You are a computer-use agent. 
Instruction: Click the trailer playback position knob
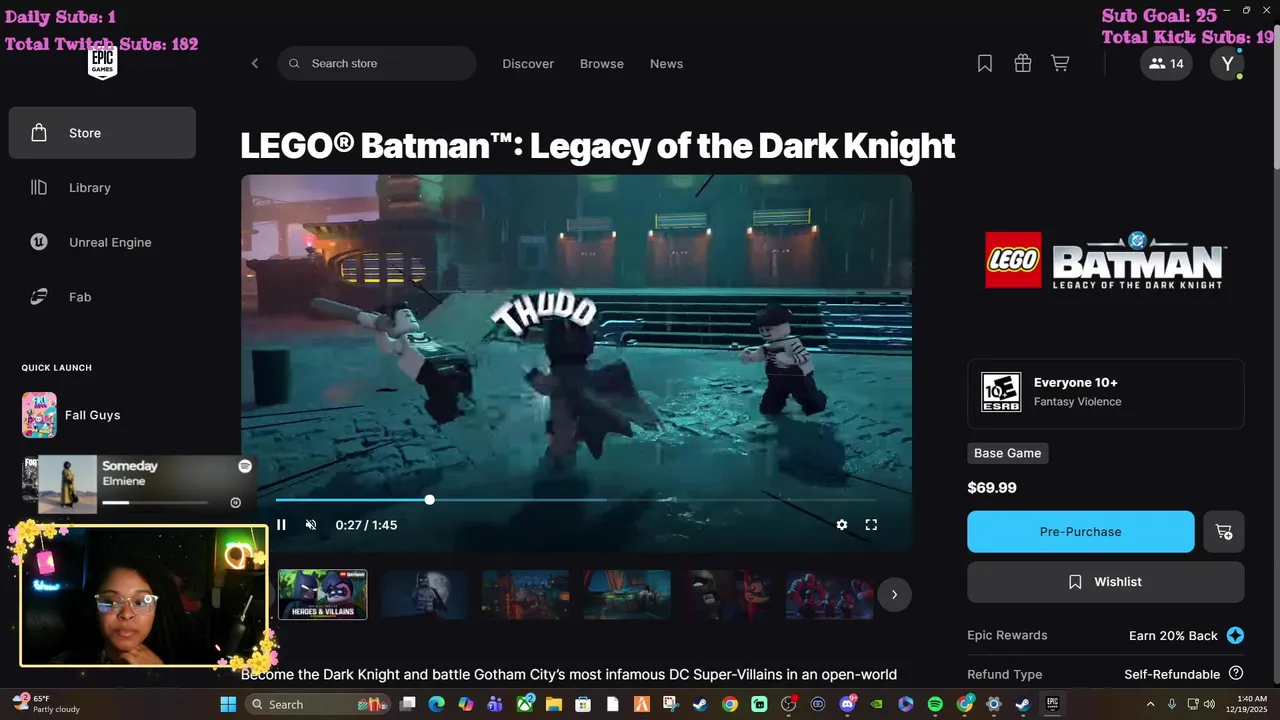click(430, 500)
